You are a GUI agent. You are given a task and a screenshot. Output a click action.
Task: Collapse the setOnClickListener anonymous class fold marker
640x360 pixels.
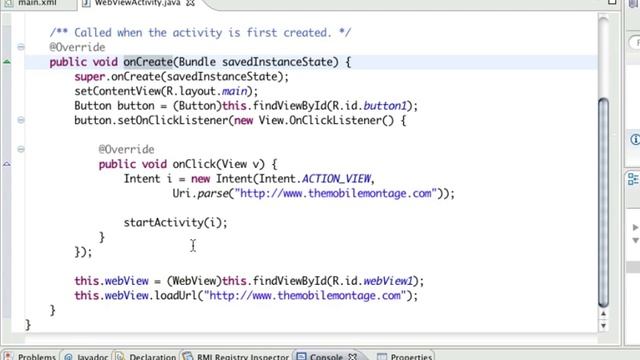coord(21,120)
